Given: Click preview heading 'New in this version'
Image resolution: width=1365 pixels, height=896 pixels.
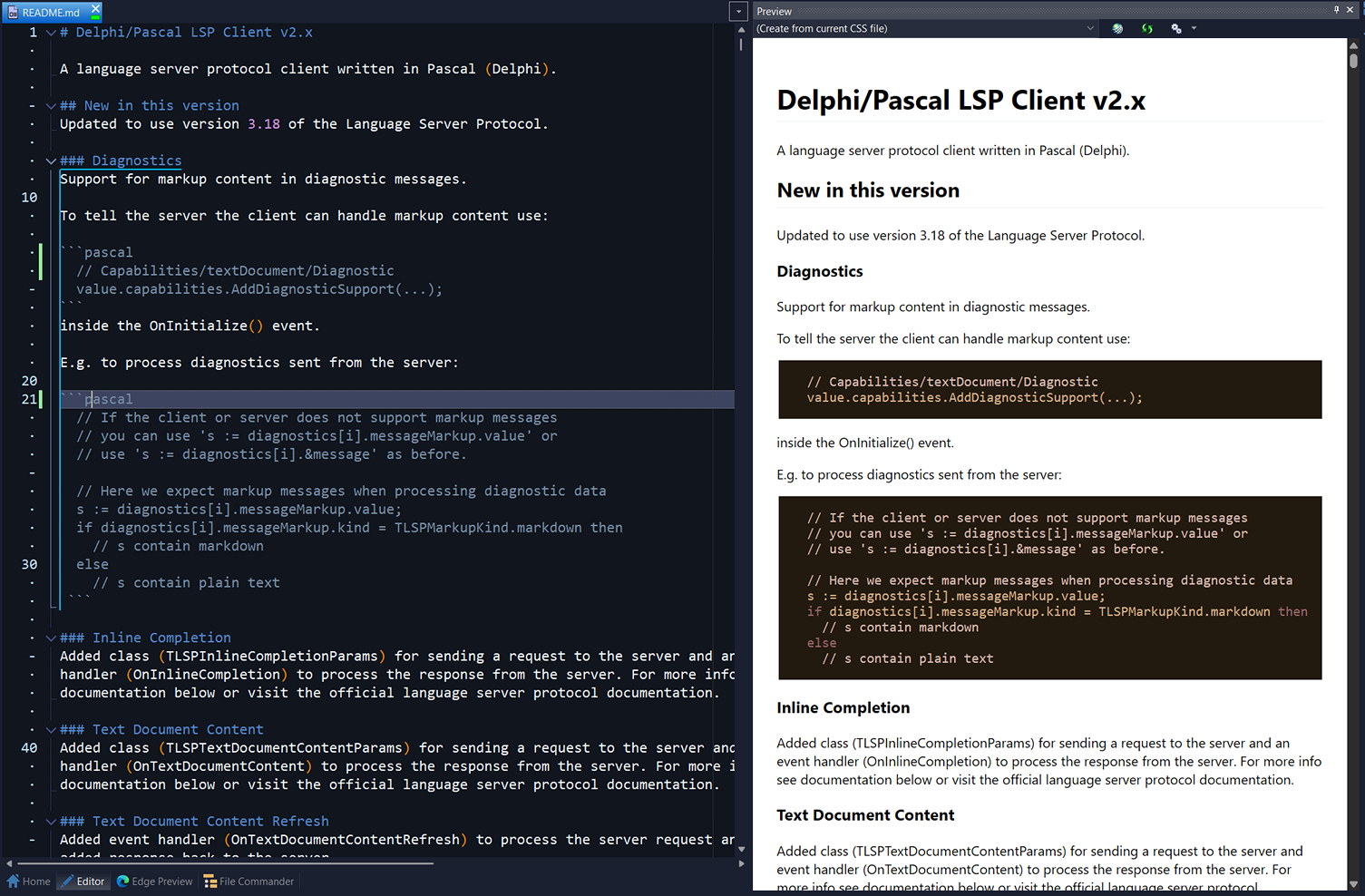Looking at the screenshot, I should pyautogui.click(x=868, y=190).
